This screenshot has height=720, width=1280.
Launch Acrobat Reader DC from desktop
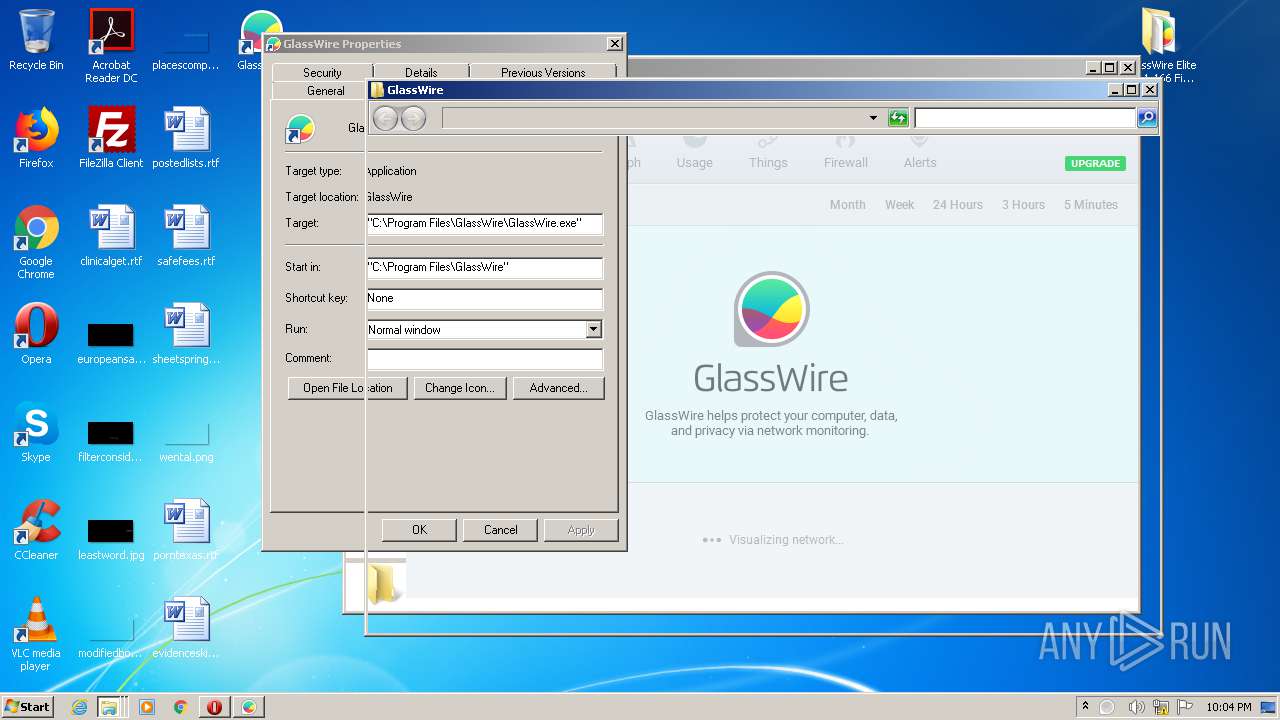(x=111, y=45)
